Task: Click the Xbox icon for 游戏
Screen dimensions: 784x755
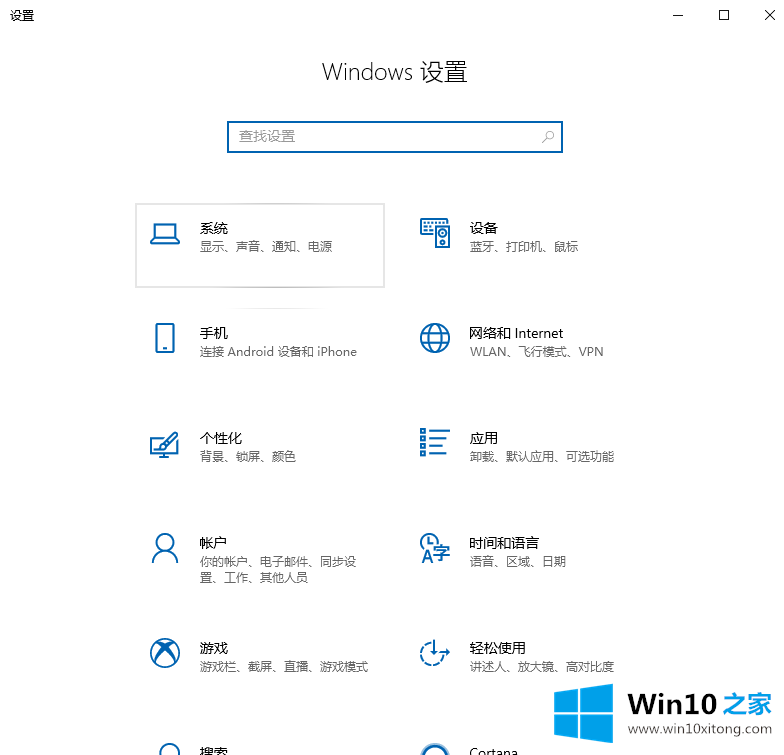Action: 165,653
